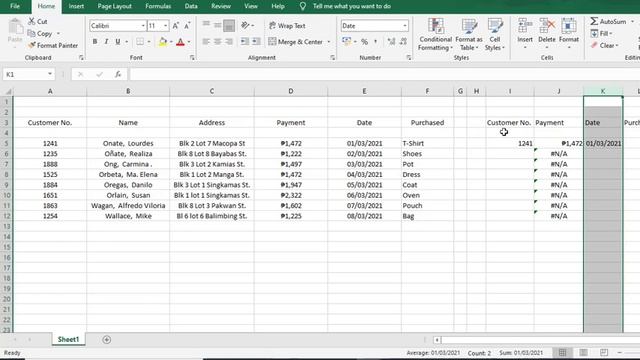Align text right
Image resolution: width=640 pixels, height=360 pixels.
[x=229, y=42]
